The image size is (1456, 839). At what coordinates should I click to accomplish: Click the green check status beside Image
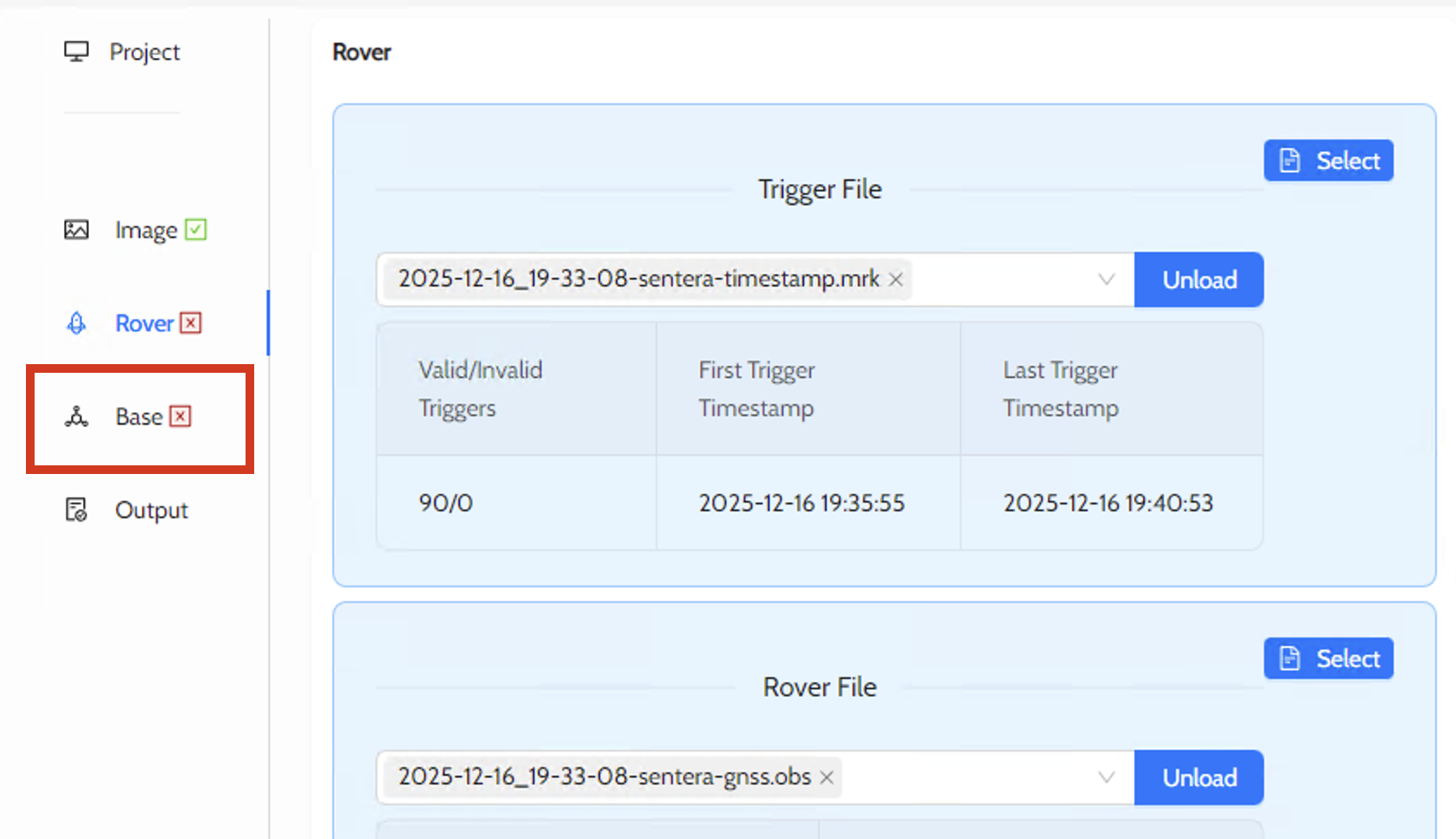point(196,230)
